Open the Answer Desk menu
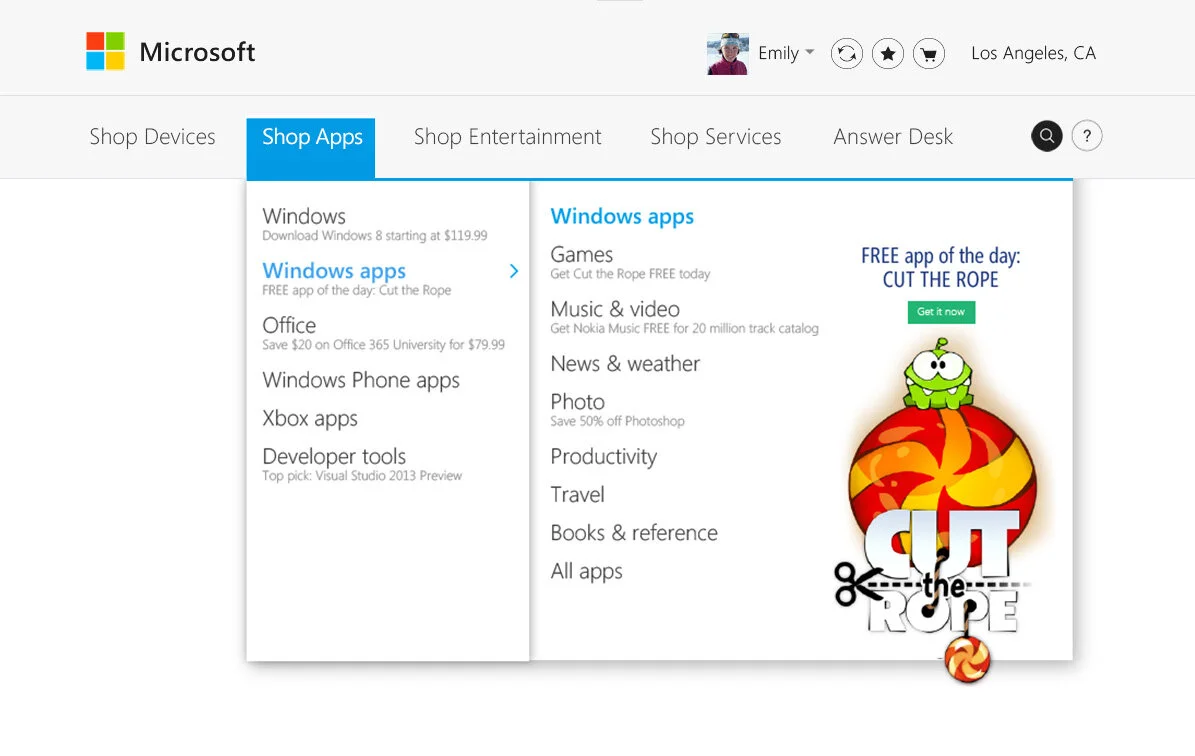This screenshot has height=756, width=1195. pyautogui.click(x=893, y=136)
